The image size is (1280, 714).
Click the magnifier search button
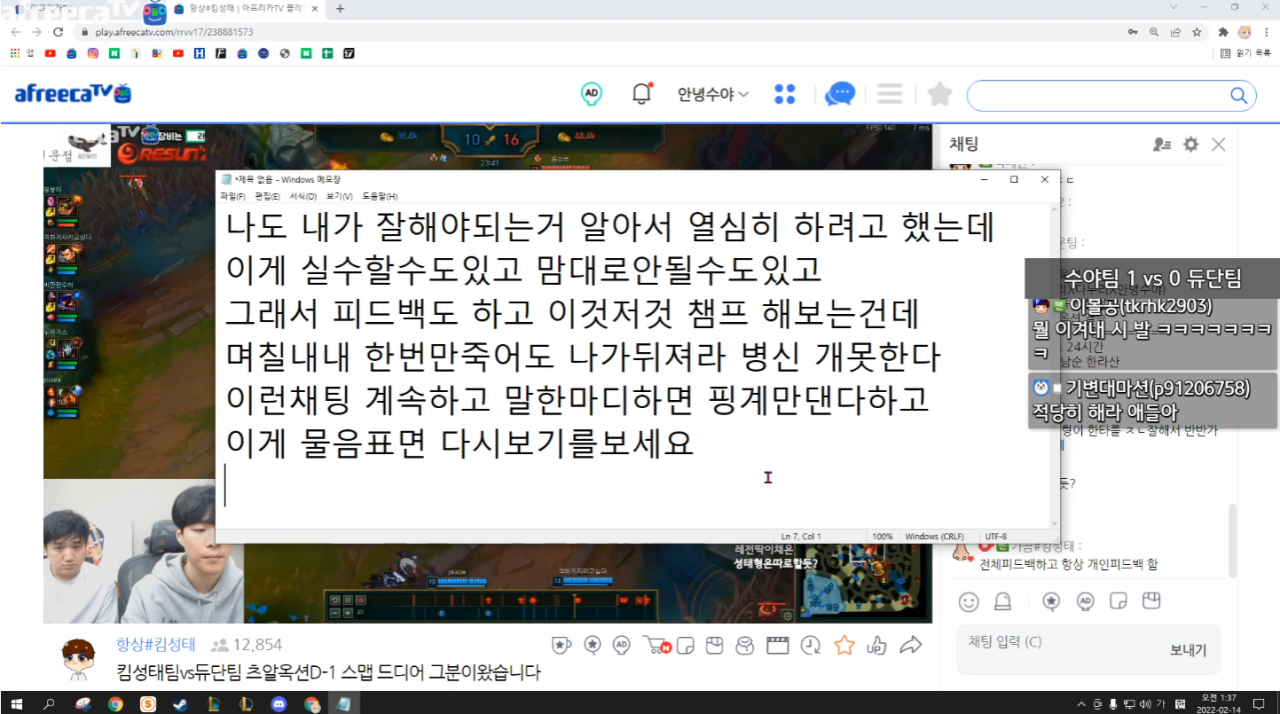tap(1239, 95)
